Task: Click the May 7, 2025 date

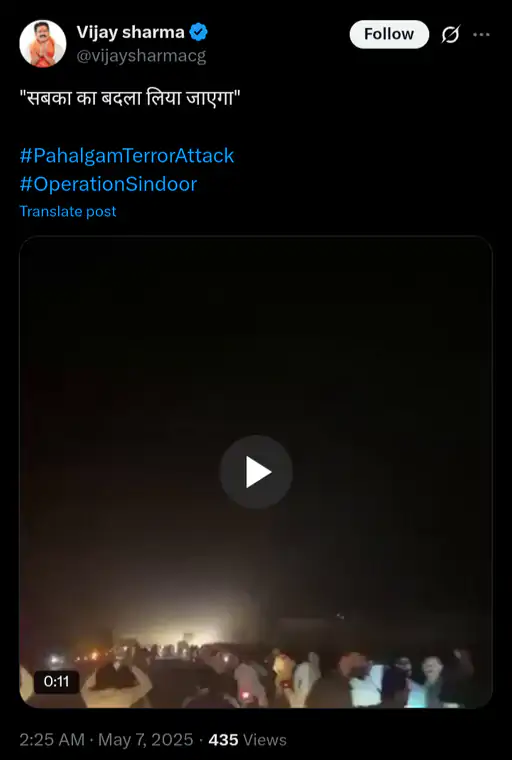Action: point(146,740)
